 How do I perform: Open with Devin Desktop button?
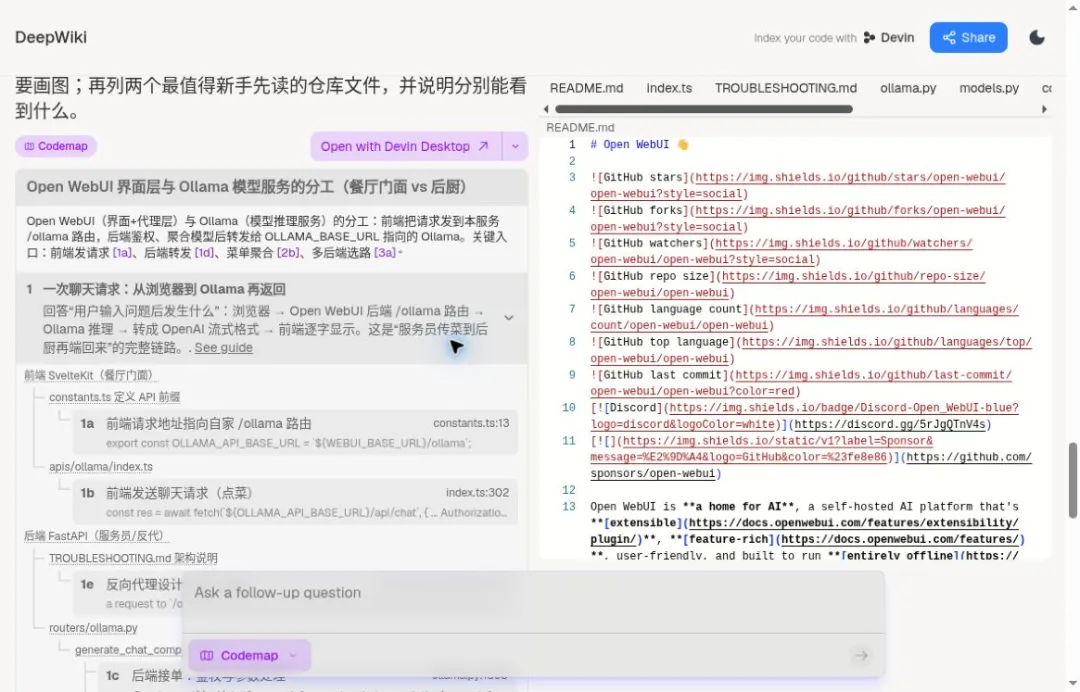(x=406, y=146)
